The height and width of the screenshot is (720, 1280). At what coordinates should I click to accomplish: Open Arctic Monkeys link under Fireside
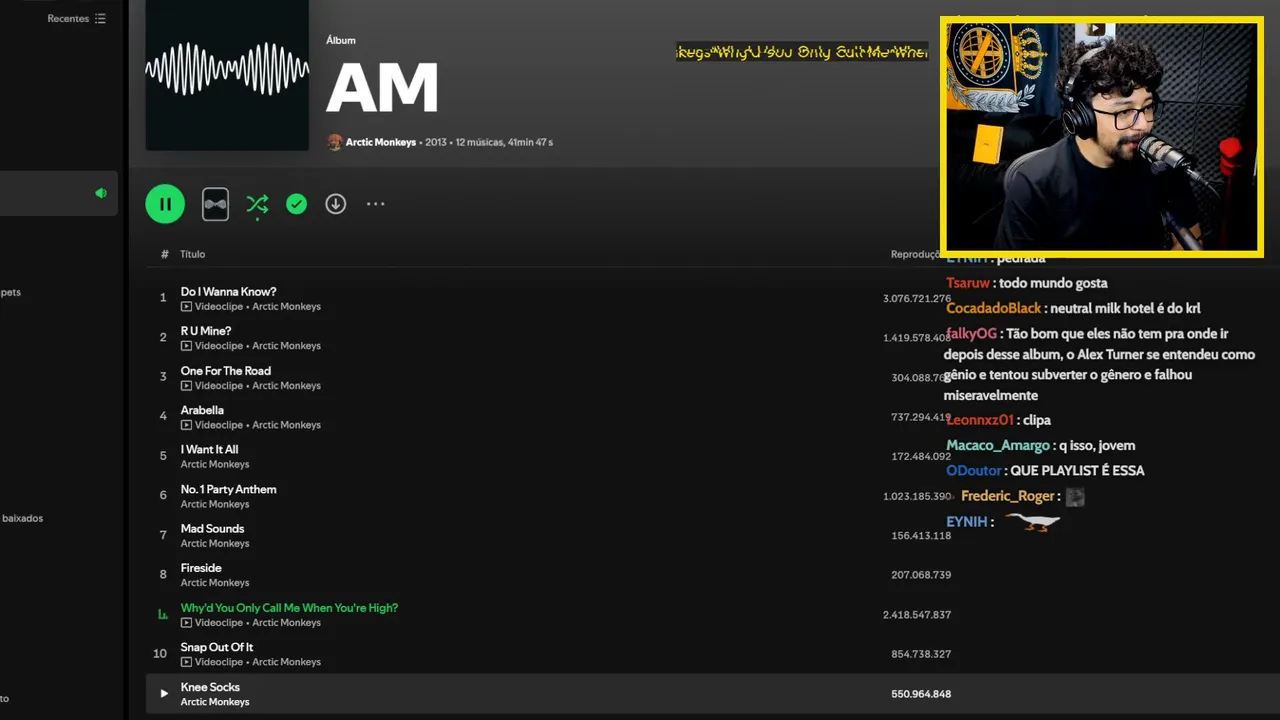click(x=215, y=583)
